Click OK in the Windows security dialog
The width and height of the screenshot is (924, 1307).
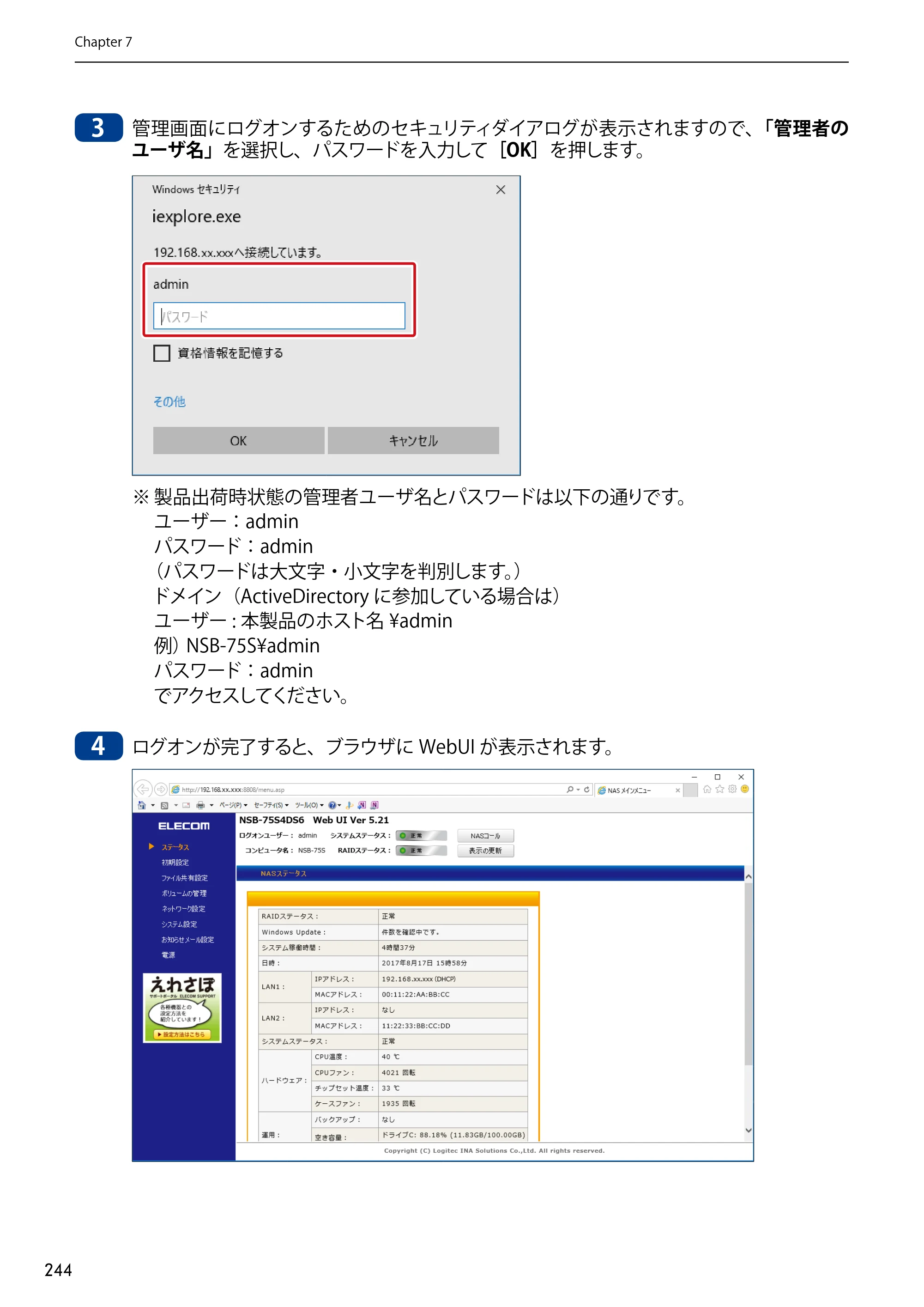[x=238, y=441]
